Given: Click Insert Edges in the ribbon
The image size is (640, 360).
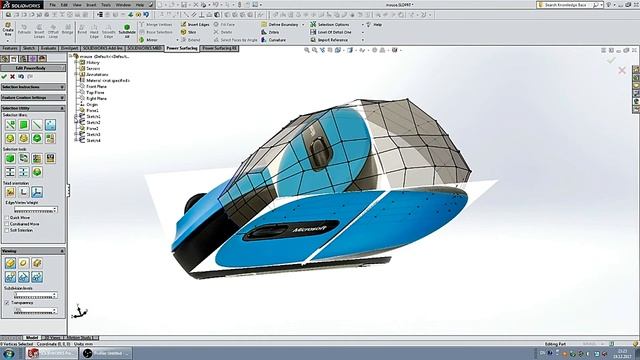Looking at the screenshot, I should tap(195, 24).
